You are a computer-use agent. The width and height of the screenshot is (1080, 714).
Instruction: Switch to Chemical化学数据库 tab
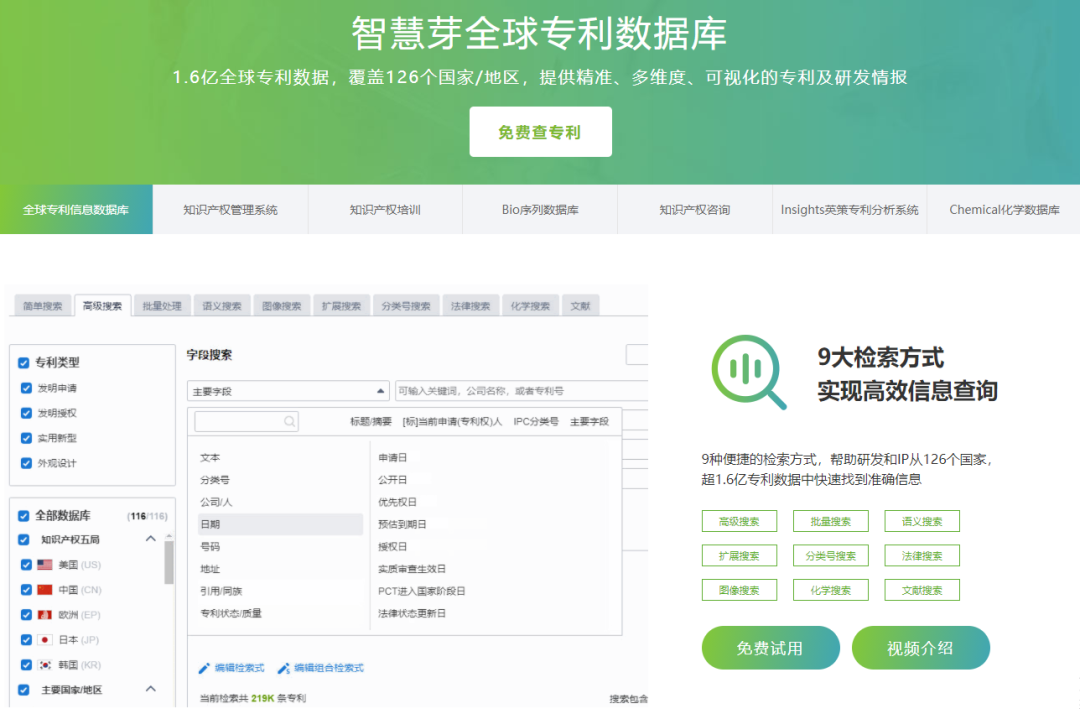point(1004,209)
